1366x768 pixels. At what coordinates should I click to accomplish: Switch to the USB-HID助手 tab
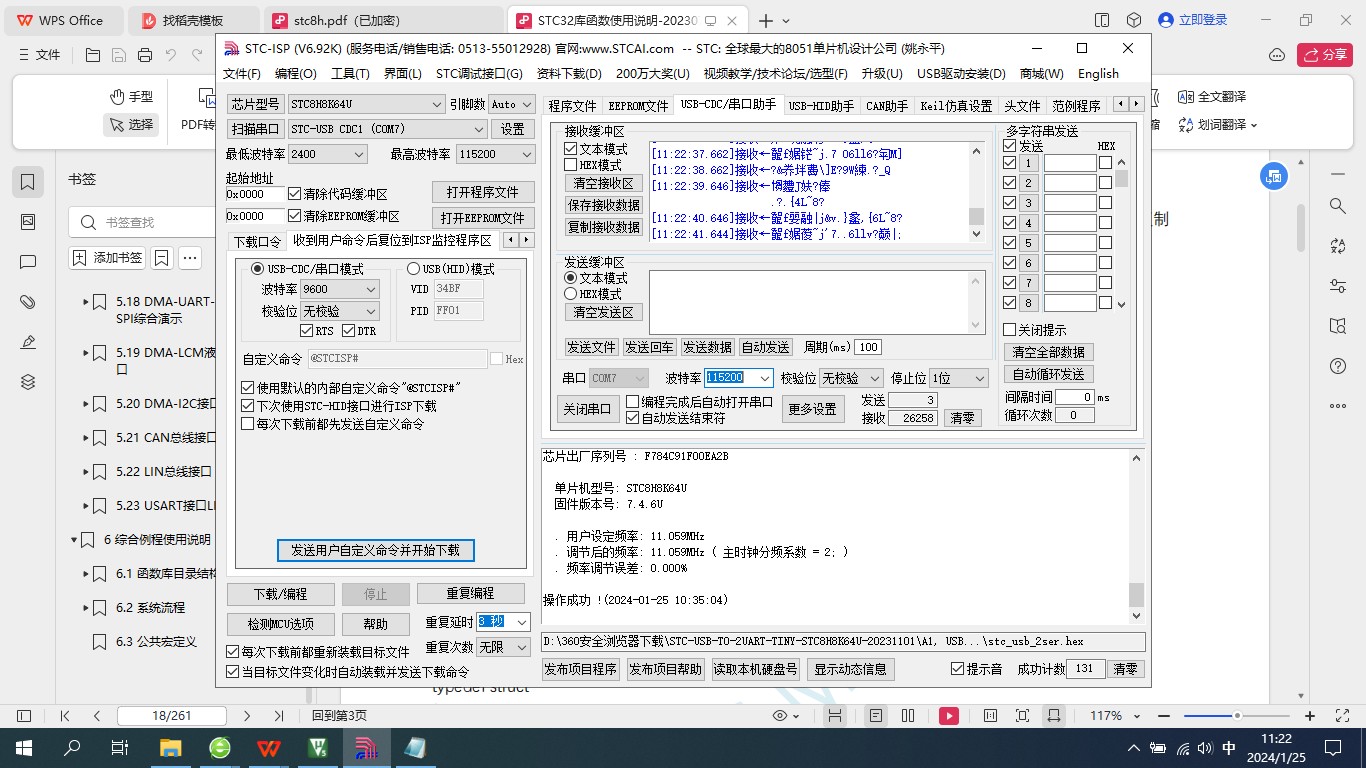[x=821, y=105]
